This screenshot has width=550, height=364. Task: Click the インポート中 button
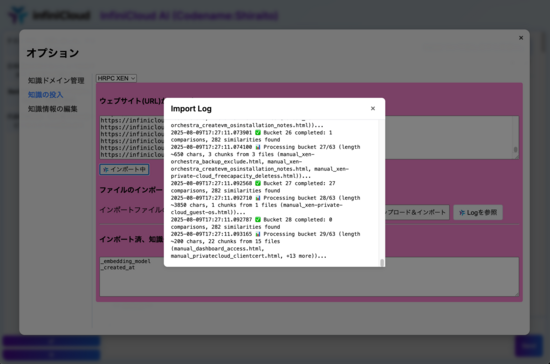124,169
